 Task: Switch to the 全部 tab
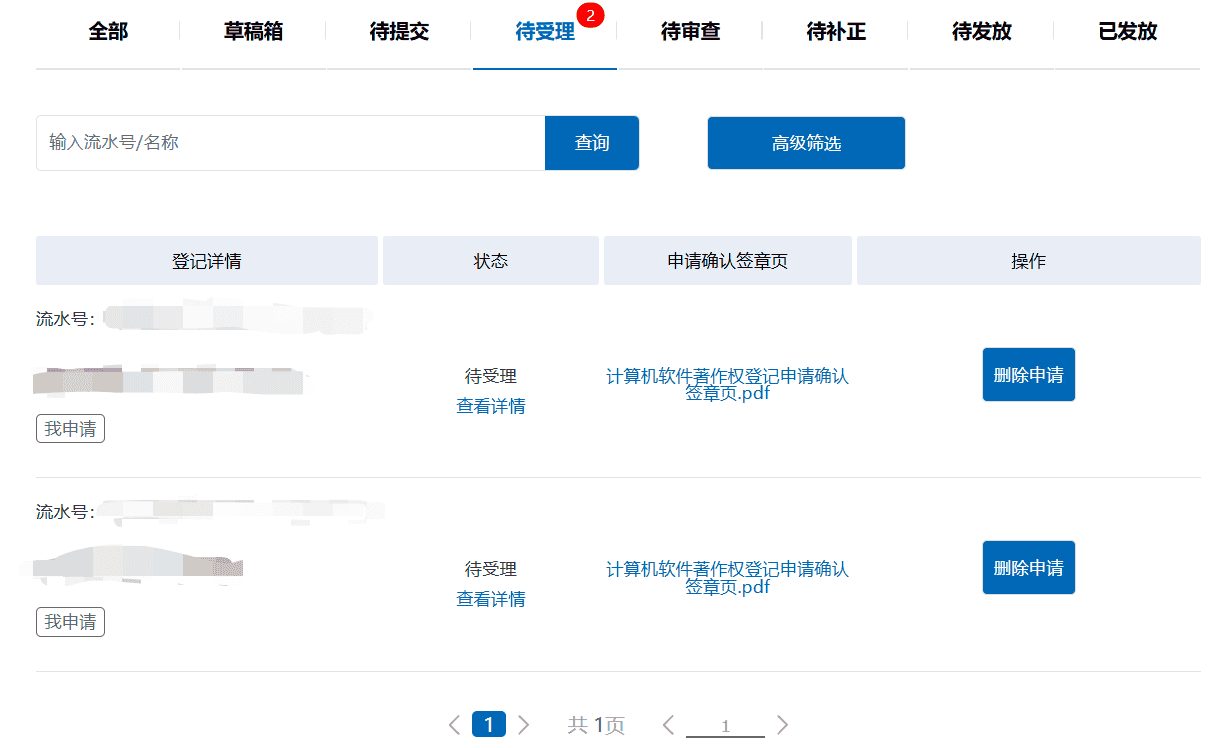pyautogui.click(x=107, y=31)
